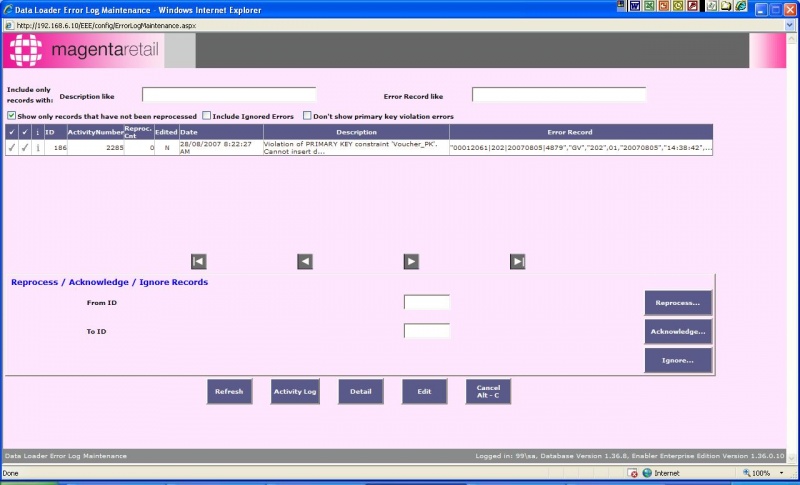This screenshot has height=485, width=800.
Task: Launch Excel from the Office shortcut bar
Action: [649, 6]
